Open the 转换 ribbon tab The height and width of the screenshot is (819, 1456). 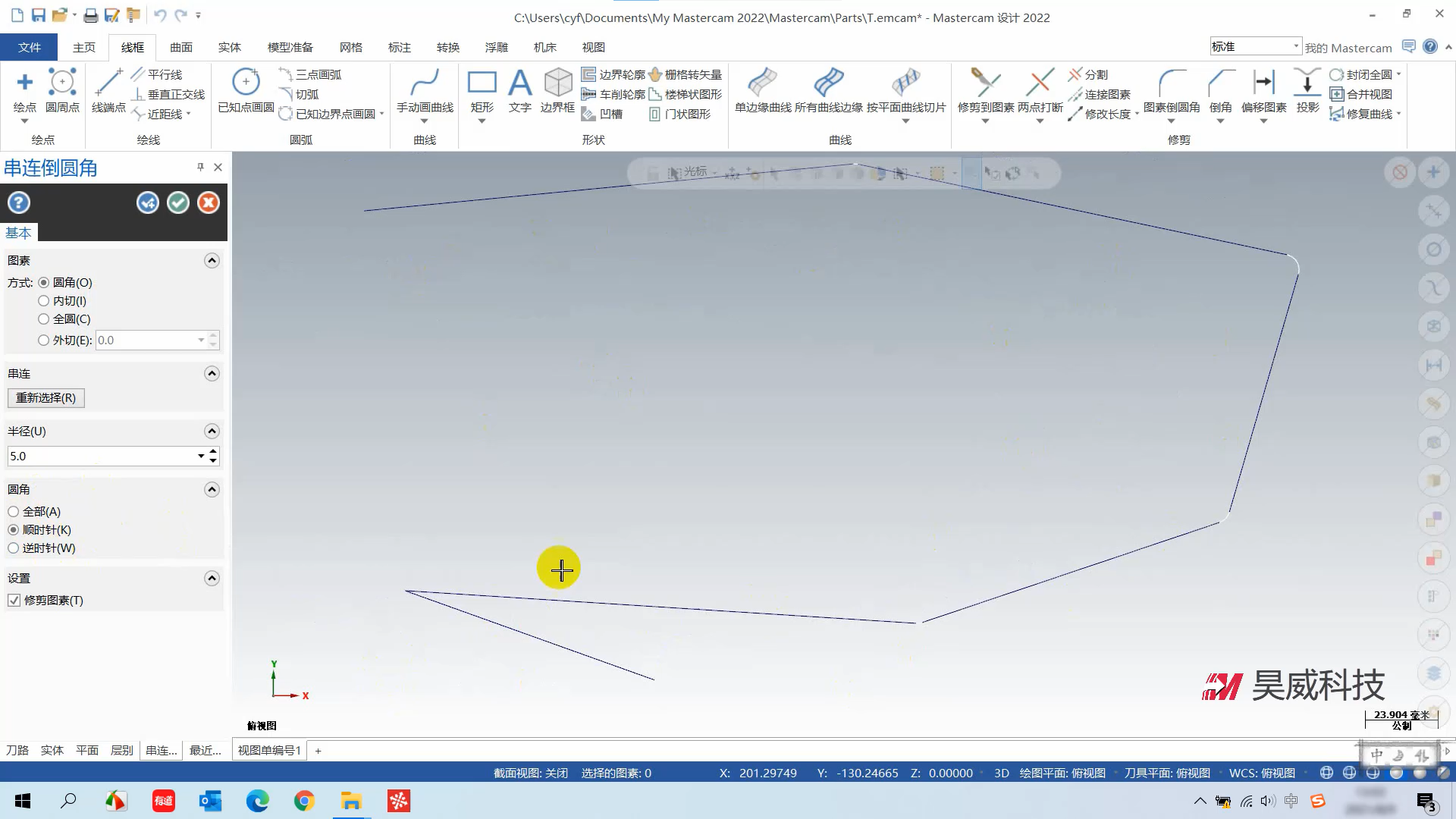point(448,47)
